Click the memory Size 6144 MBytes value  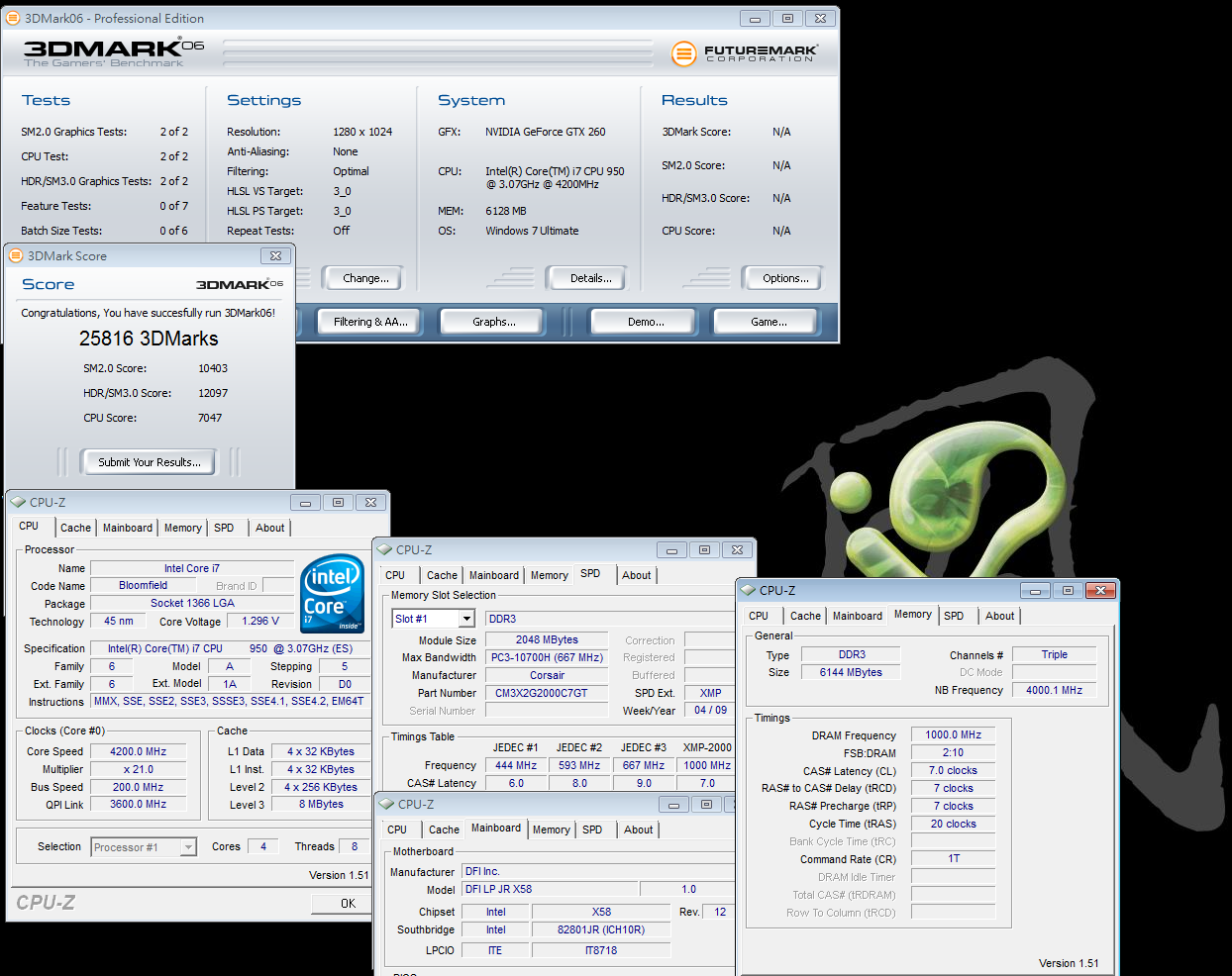pos(851,672)
